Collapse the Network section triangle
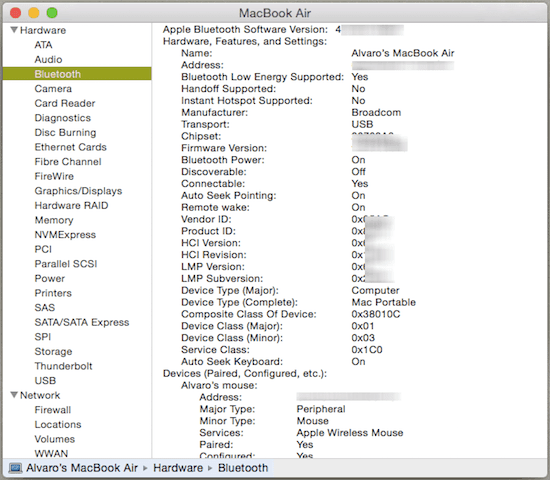This screenshot has height=480, width=550. coord(14,395)
